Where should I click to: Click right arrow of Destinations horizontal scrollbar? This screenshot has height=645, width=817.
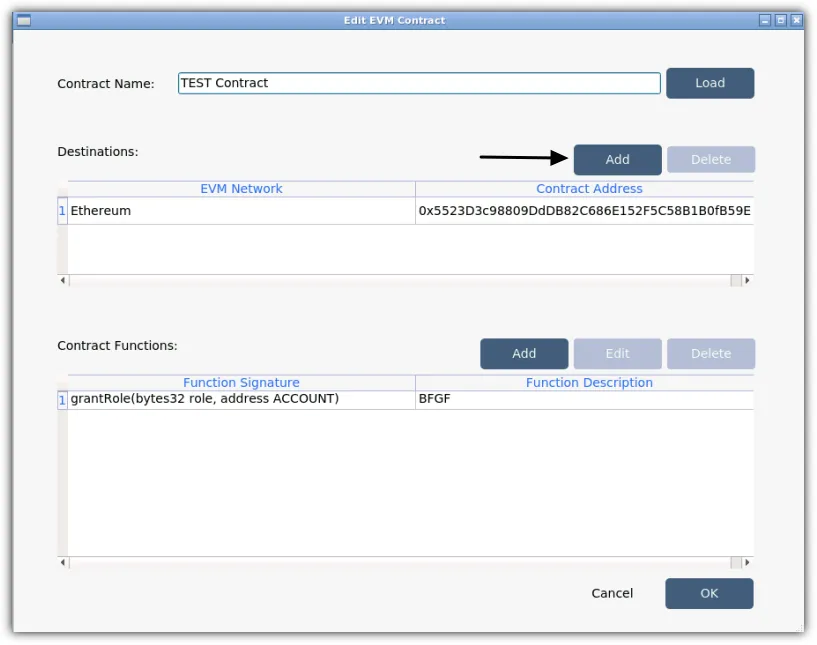click(x=748, y=280)
